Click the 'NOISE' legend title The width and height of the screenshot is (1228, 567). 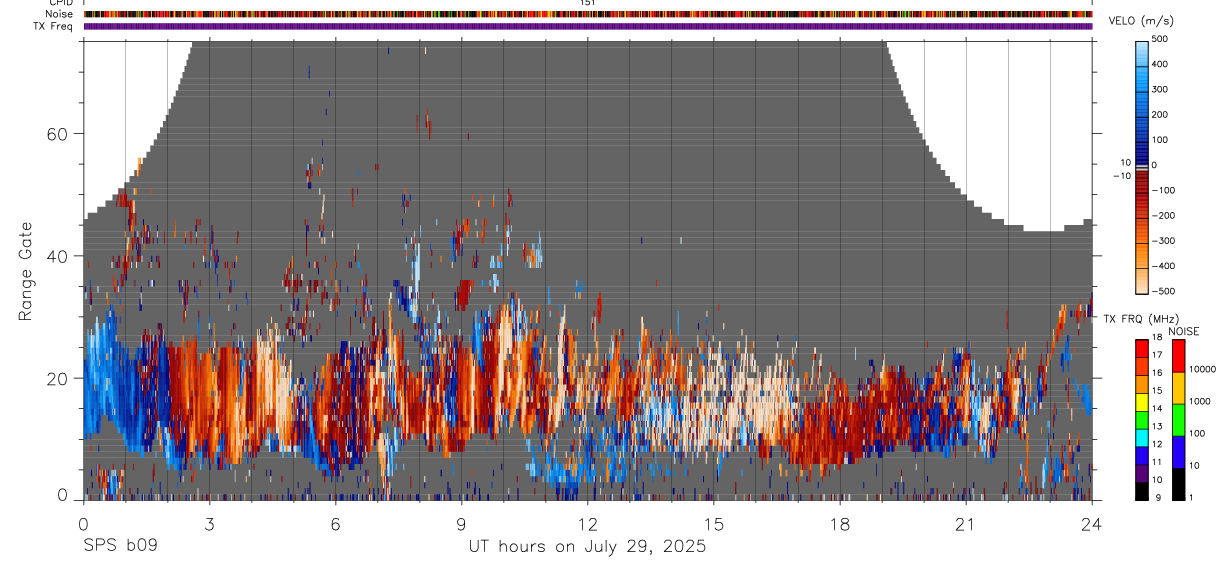pos(1184,332)
